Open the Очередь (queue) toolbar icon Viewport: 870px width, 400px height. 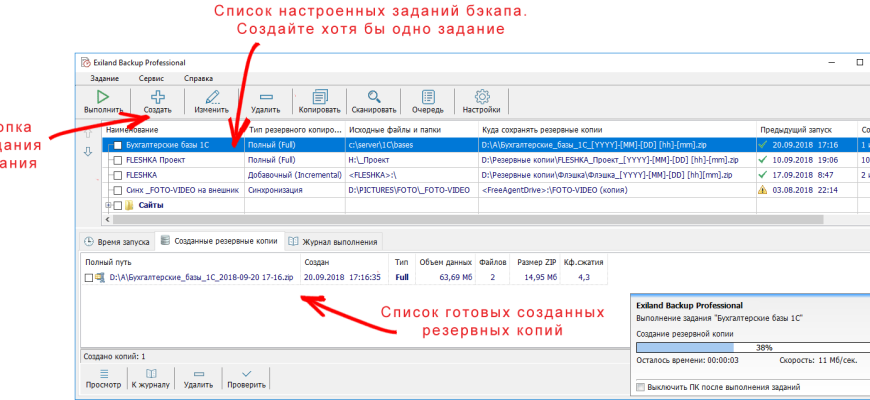427,98
